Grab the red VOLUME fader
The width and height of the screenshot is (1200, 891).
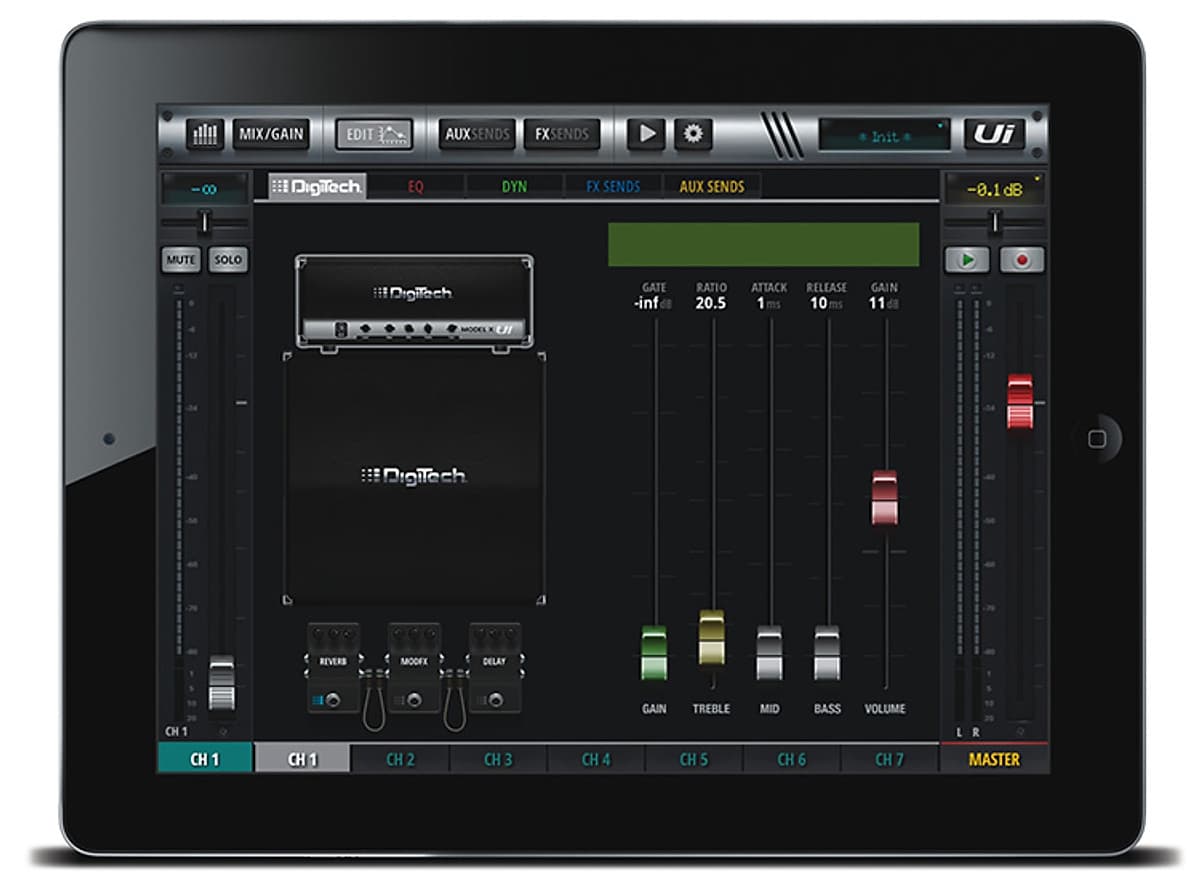tap(885, 497)
